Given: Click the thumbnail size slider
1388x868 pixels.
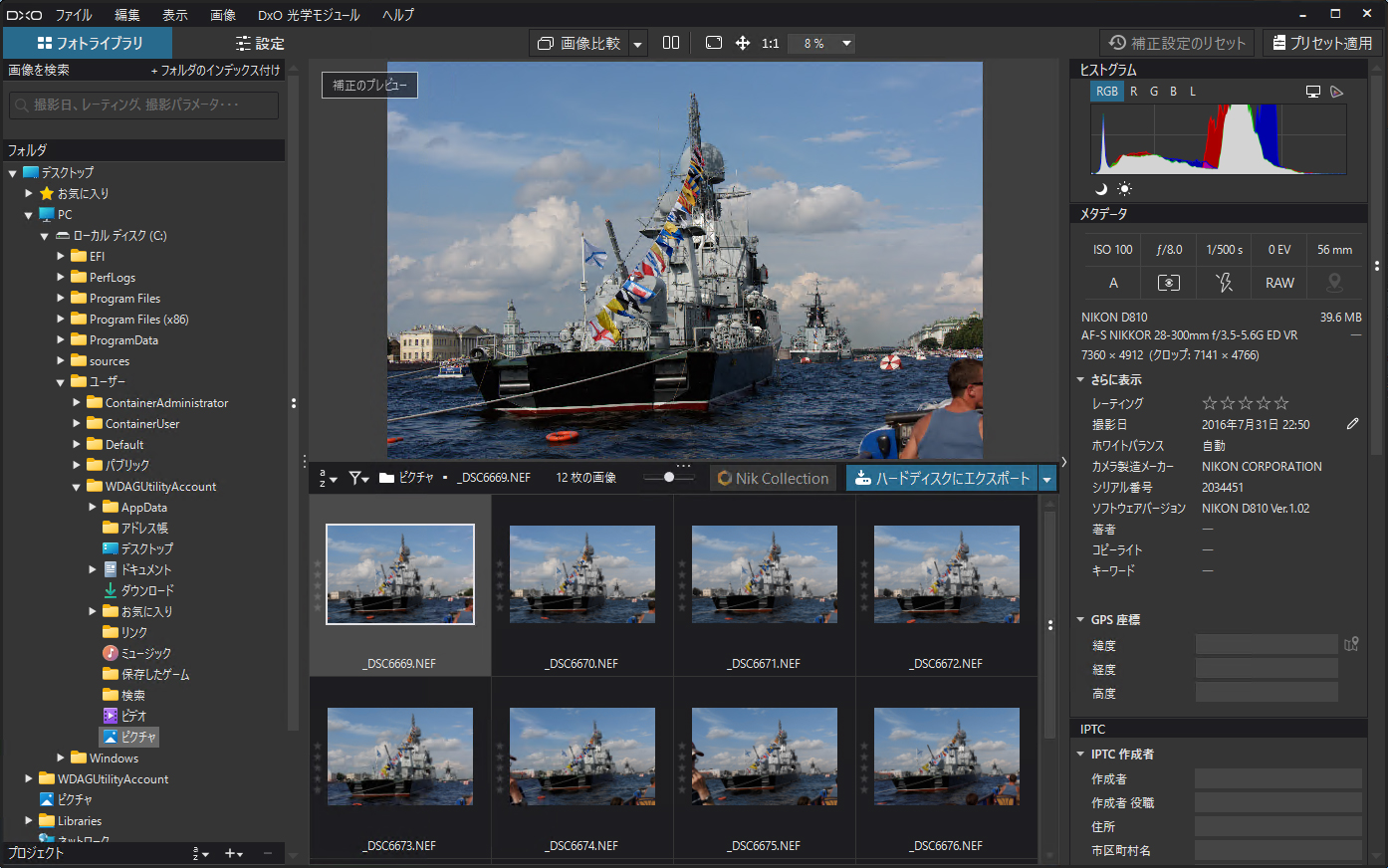Looking at the screenshot, I should tap(669, 478).
